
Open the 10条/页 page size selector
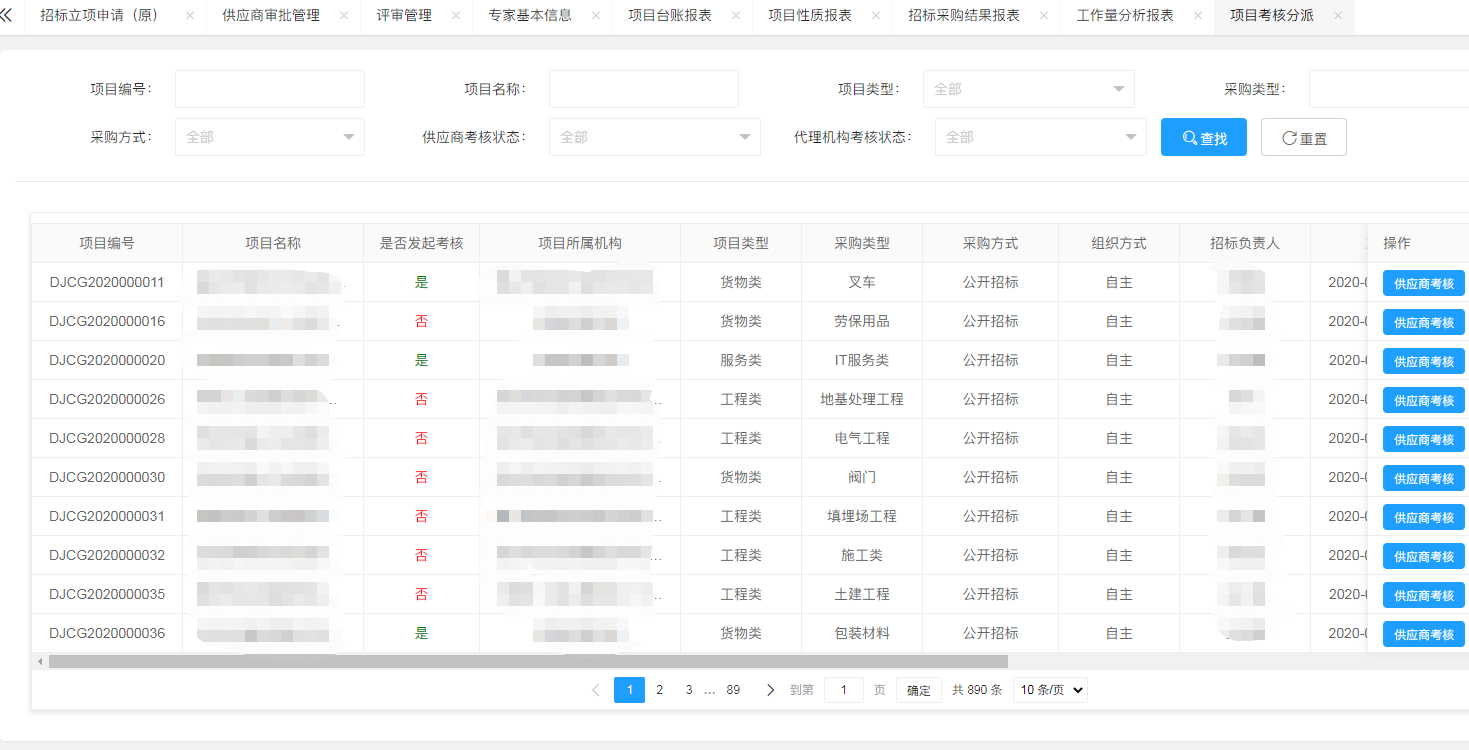tap(1049, 689)
